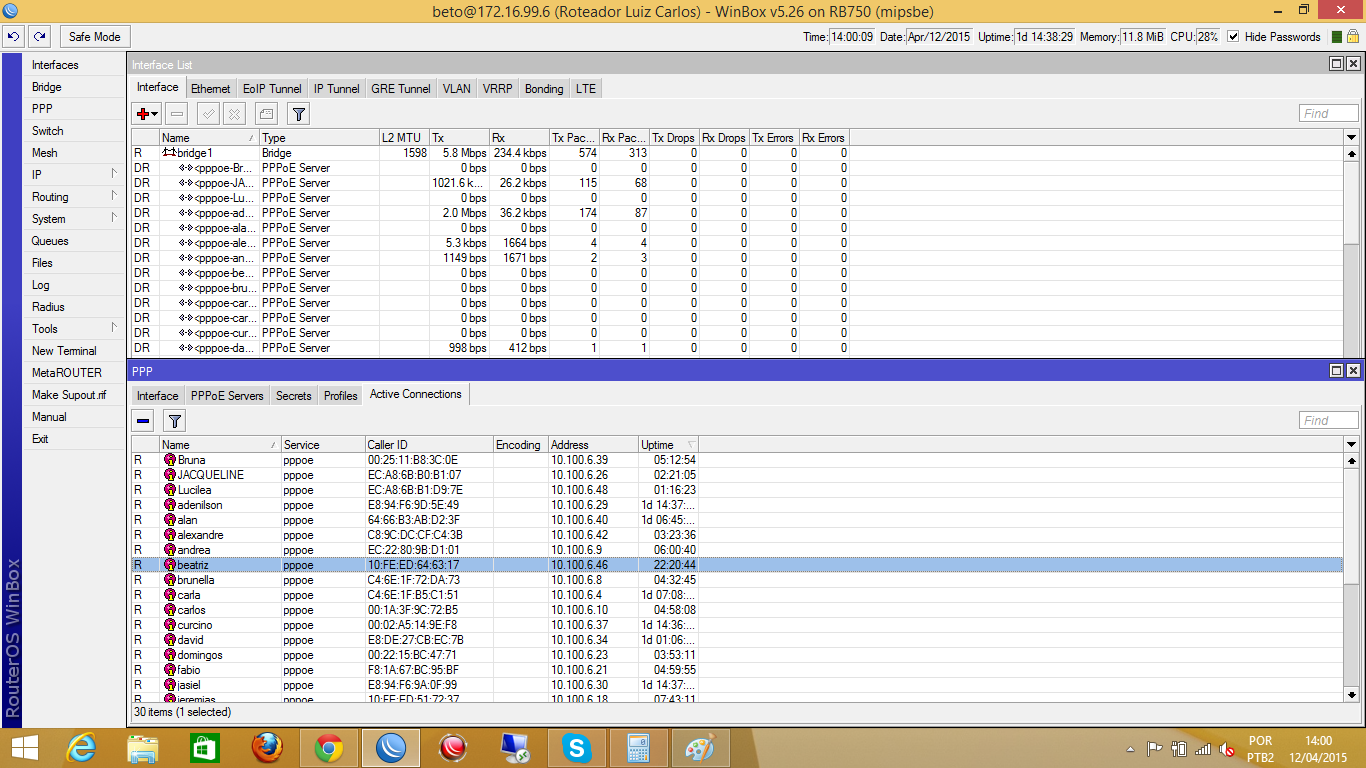This screenshot has height=768, width=1366.
Task: Click Caller ID C4:6E:1F:72:DA:73
Action: tap(414, 580)
